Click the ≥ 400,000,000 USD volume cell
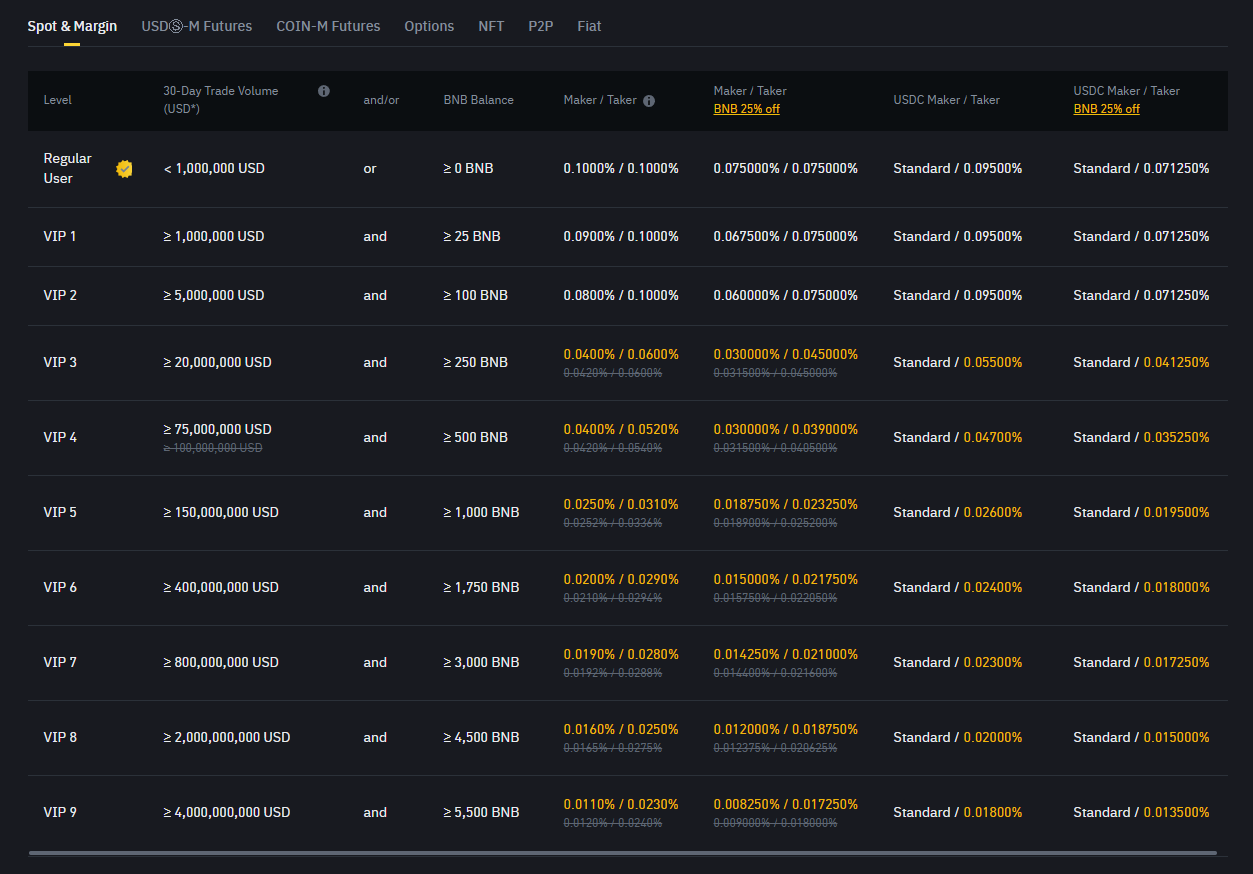Screen dimensions: 1253x874 tap(221, 587)
